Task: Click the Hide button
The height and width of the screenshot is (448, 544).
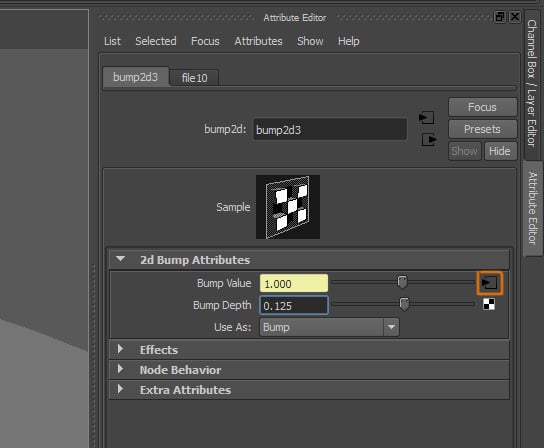Action: tap(500, 151)
